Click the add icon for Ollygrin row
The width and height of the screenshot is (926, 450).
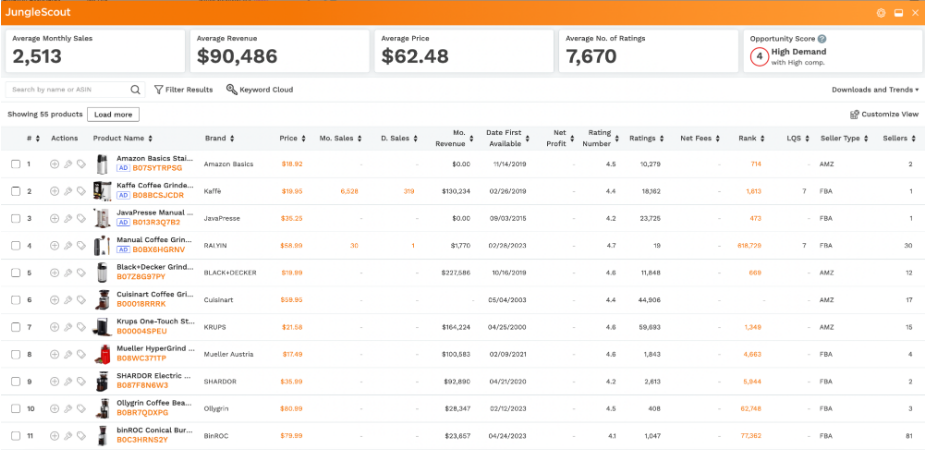(54, 409)
